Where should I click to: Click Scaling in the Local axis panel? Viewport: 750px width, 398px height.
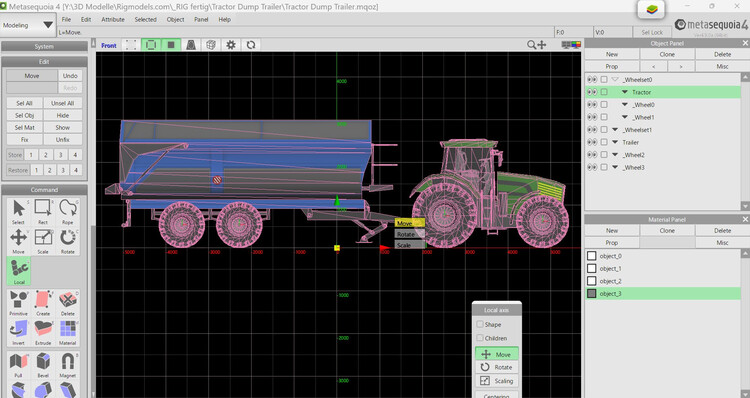coord(497,381)
